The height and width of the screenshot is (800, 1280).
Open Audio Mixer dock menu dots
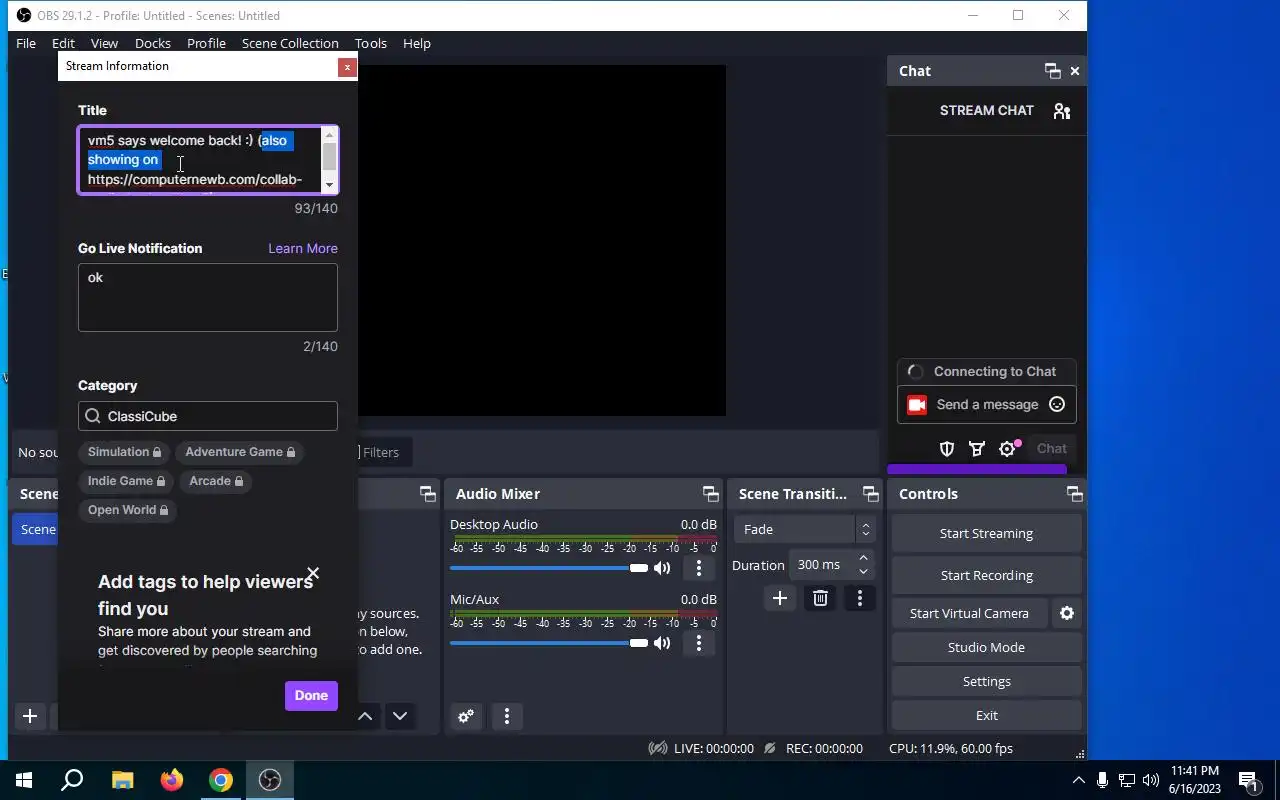(507, 716)
